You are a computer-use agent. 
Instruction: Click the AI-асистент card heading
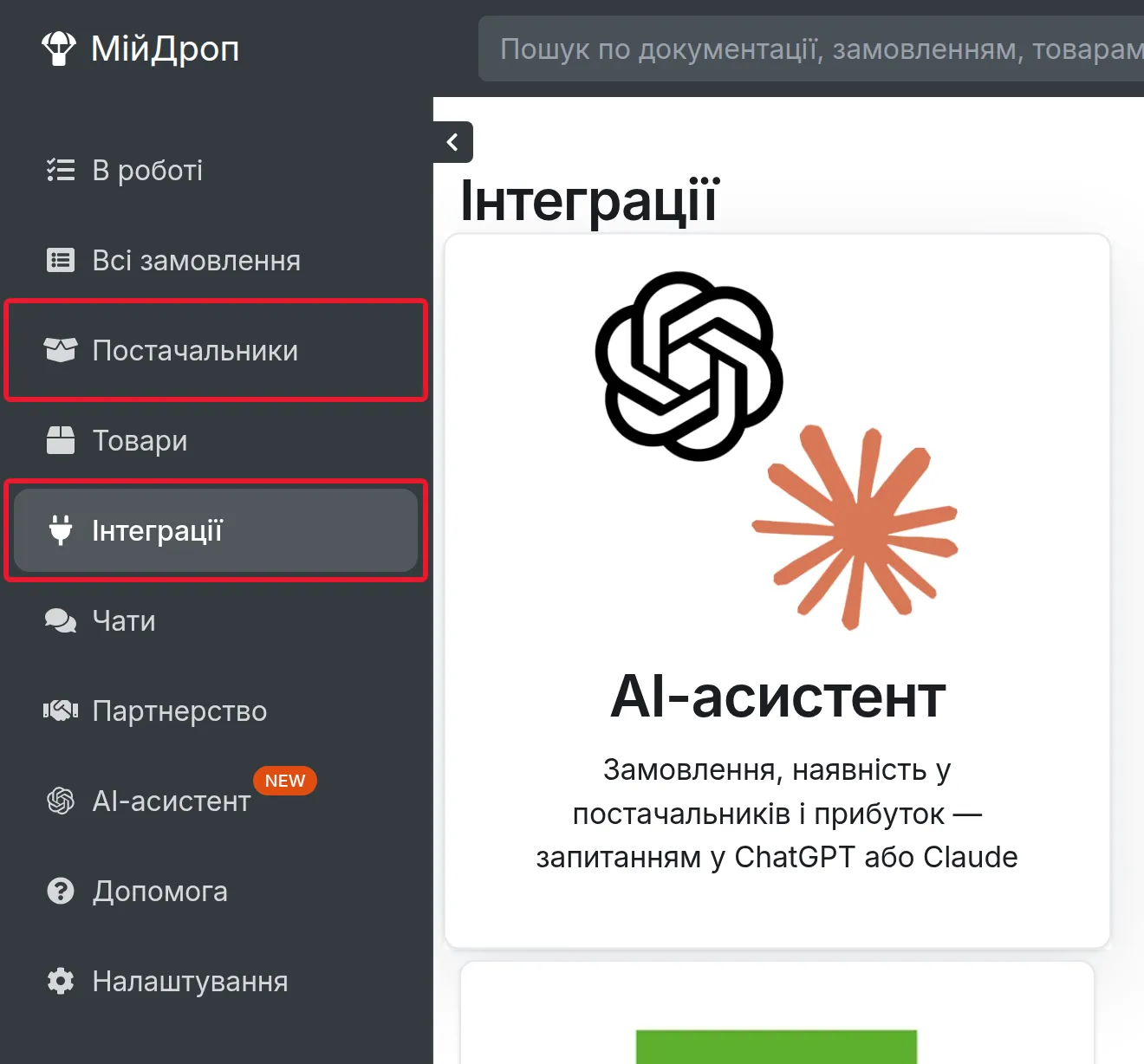click(777, 697)
